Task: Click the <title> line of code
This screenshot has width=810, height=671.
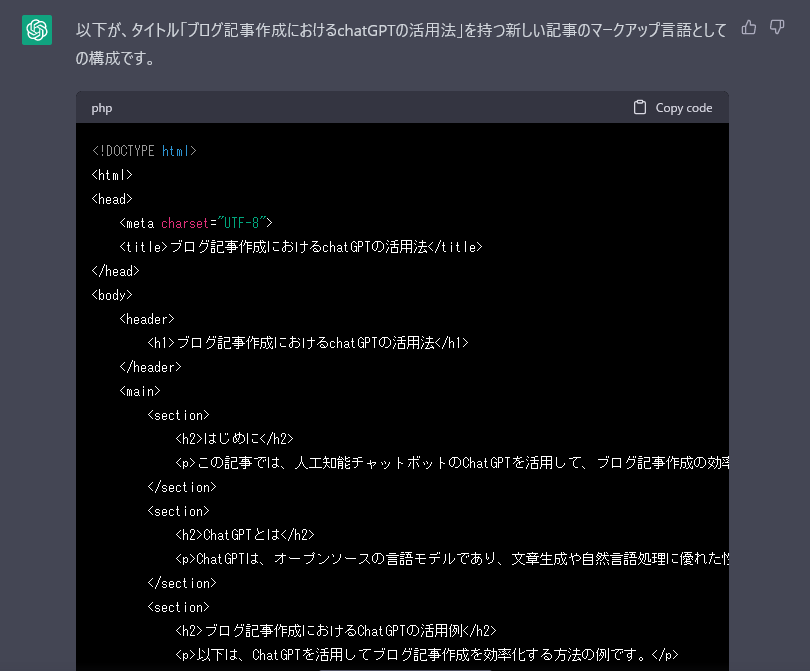Action: pyautogui.click(x=301, y=247)
